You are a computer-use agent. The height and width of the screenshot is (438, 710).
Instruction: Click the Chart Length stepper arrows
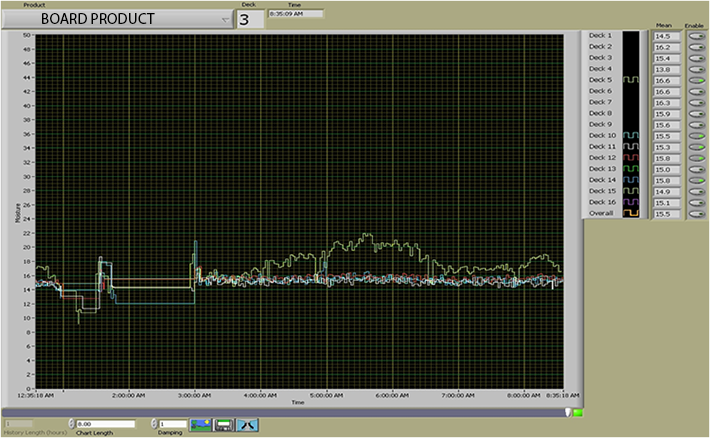pos(71,424)
